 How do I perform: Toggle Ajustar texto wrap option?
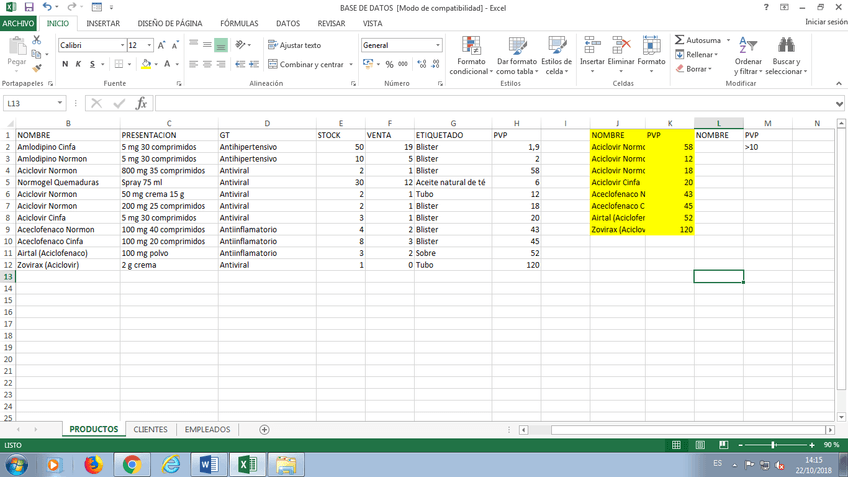tap(294, 45)
